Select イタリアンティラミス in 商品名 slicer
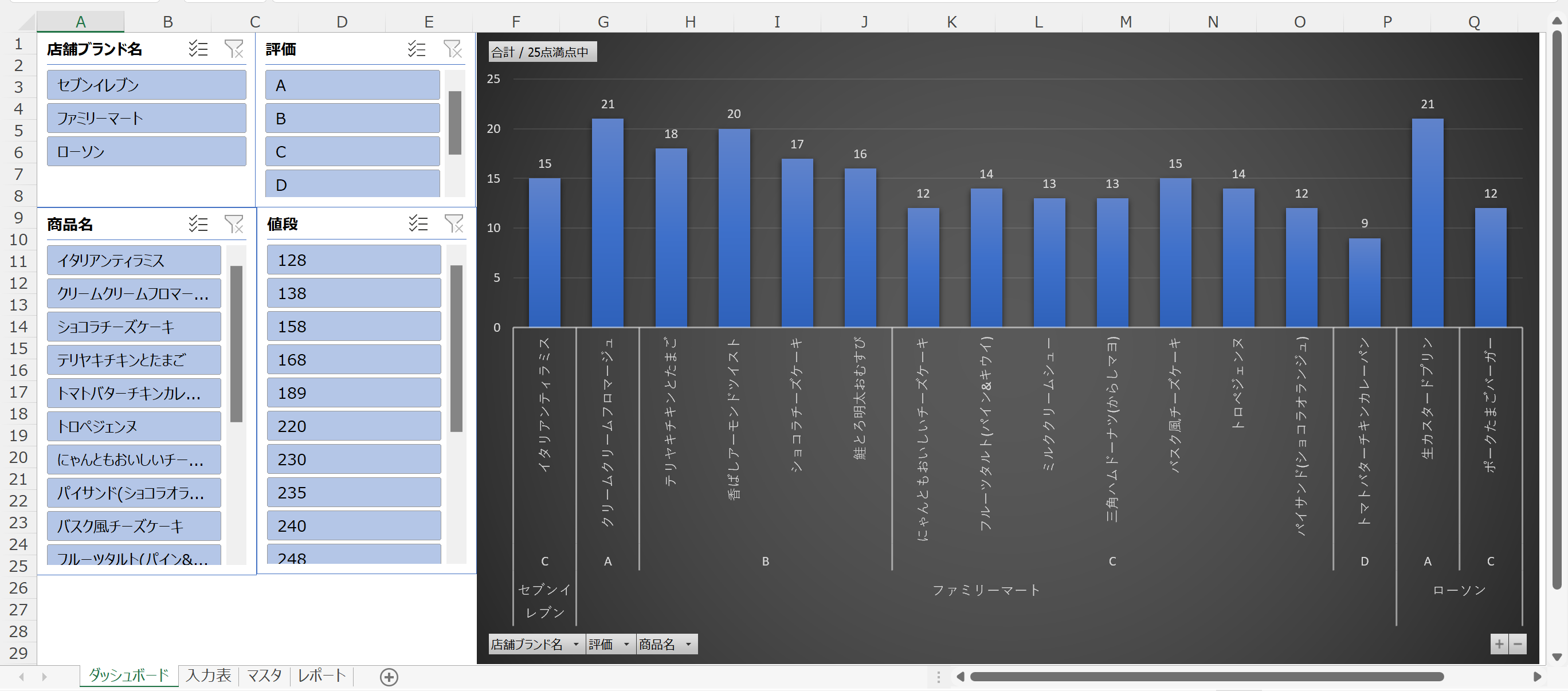1568x691 pixels. tap(134, 260)
